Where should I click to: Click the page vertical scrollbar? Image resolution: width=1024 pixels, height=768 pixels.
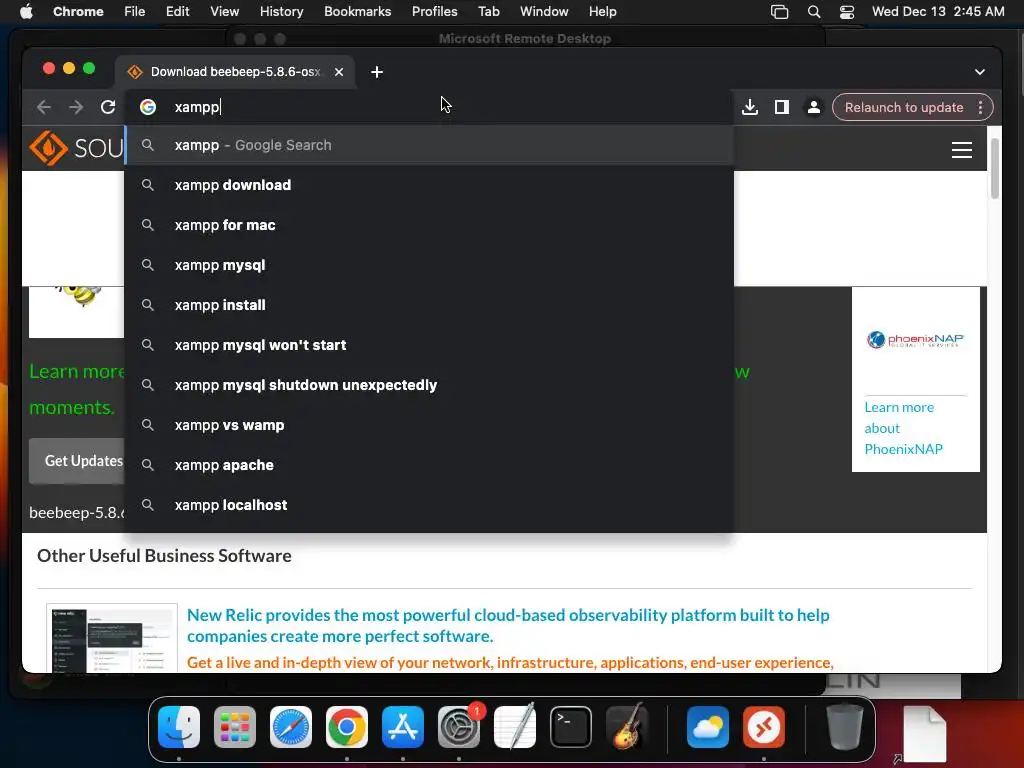coord(995,168)
